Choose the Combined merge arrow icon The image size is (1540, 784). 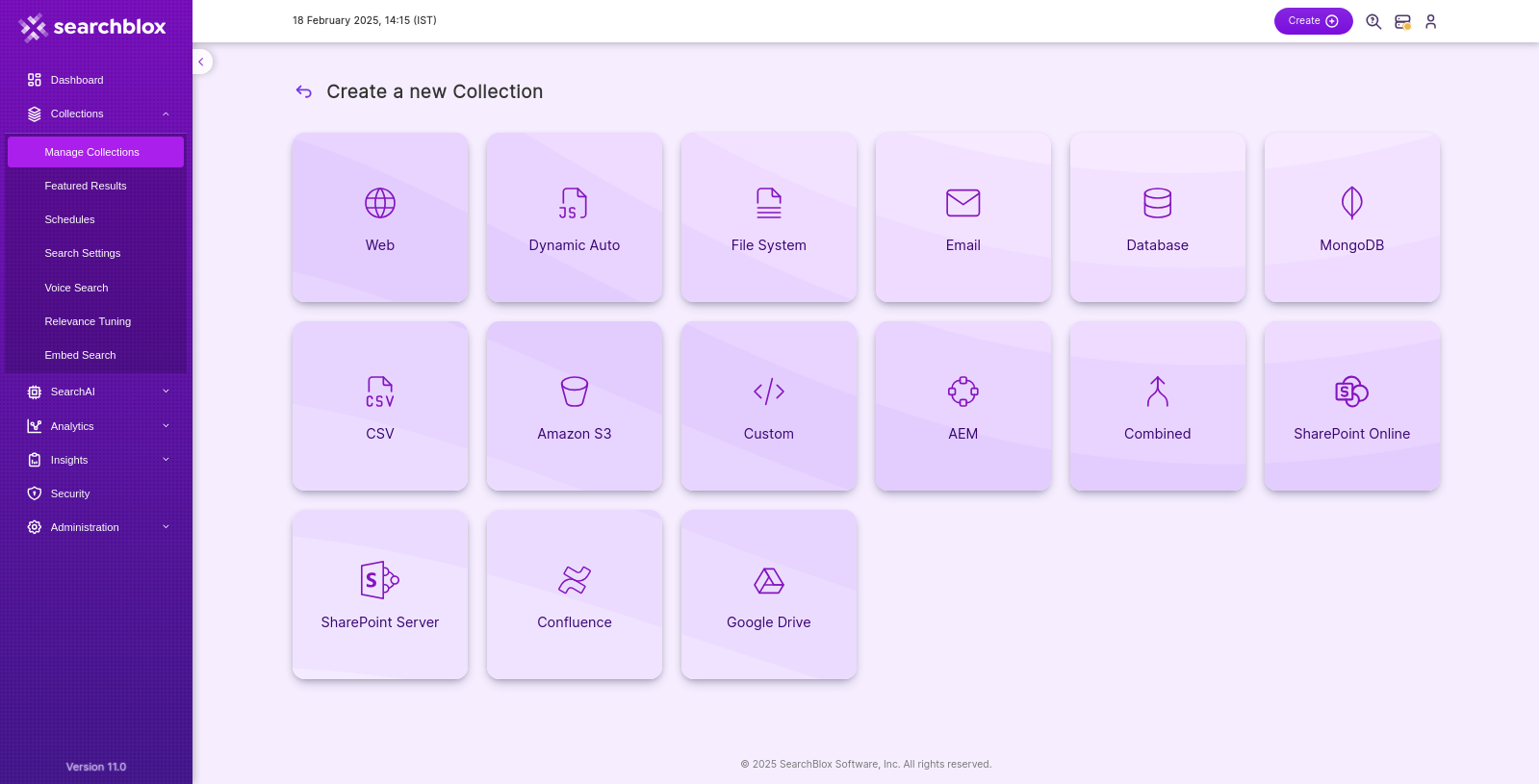coord(1158,392)
